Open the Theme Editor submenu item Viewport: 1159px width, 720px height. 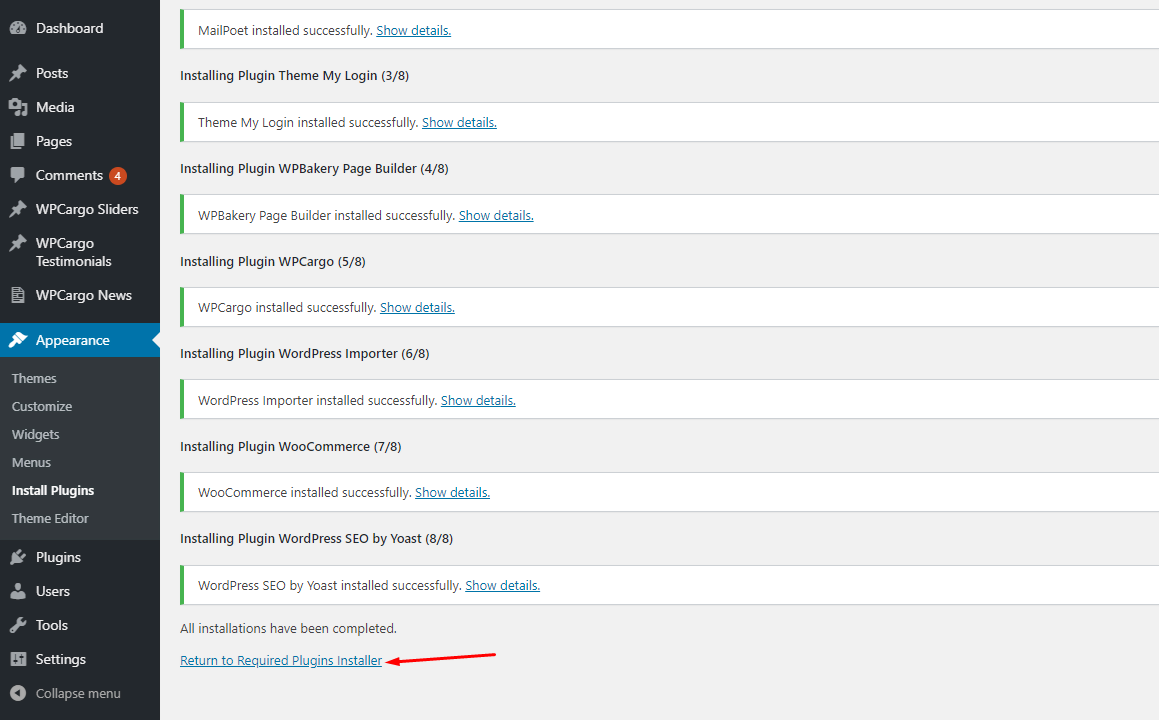click(x=50, y=519)
